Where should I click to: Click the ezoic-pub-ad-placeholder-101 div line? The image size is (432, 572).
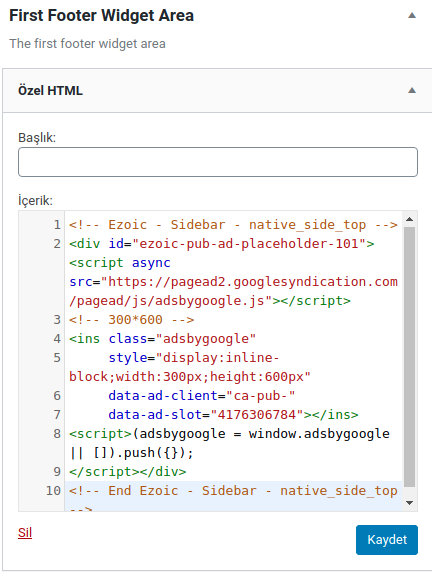click(x=221, y=244)
